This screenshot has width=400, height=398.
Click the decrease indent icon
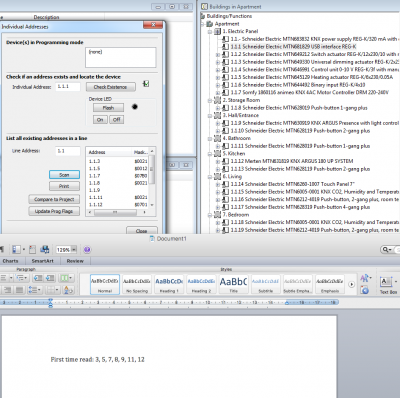[x=38, y=278]
